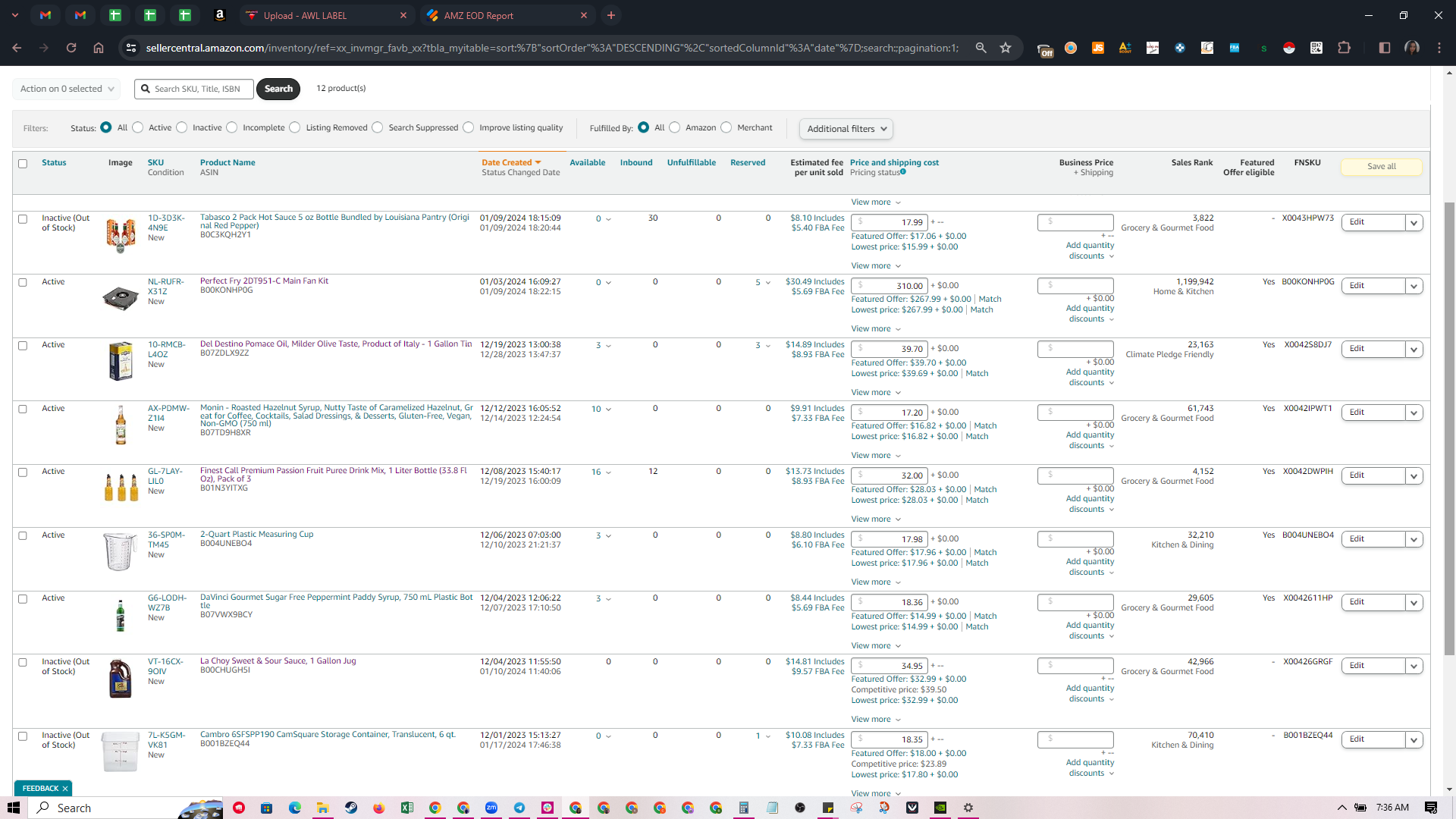Viewport: 1456px width, 819px height.
Task: Switch to the pinned Amazon tab
Action: tap(219, 15)
